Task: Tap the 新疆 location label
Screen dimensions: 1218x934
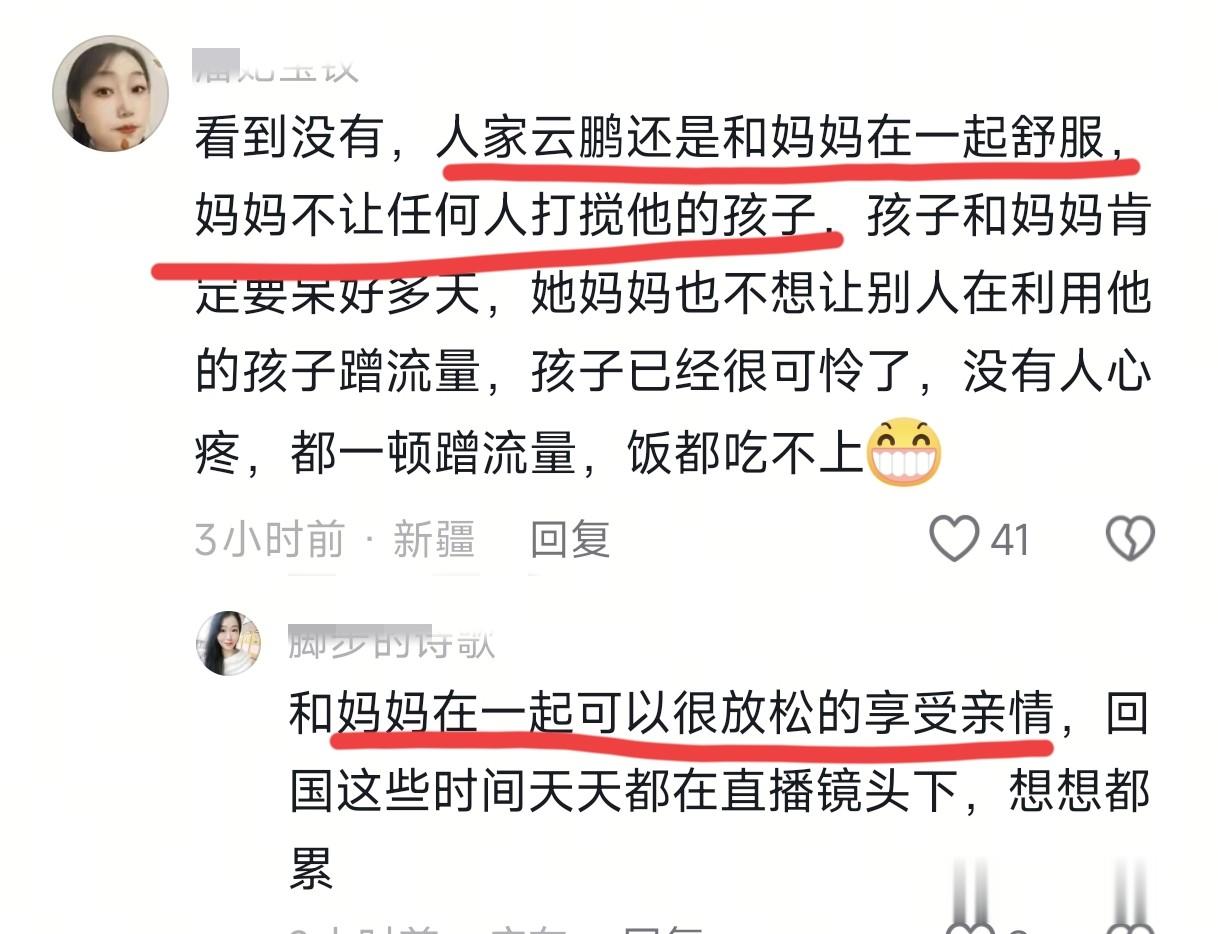Action: (433, 540)
